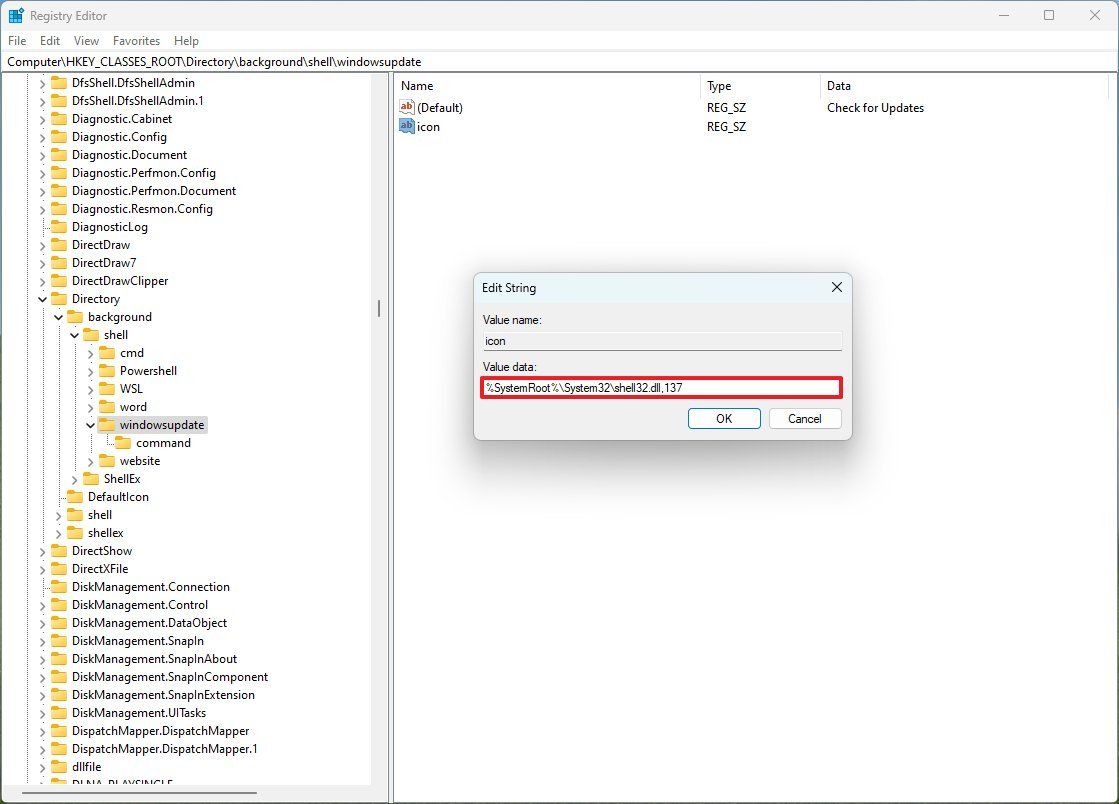Expand the website subkey

89,460
